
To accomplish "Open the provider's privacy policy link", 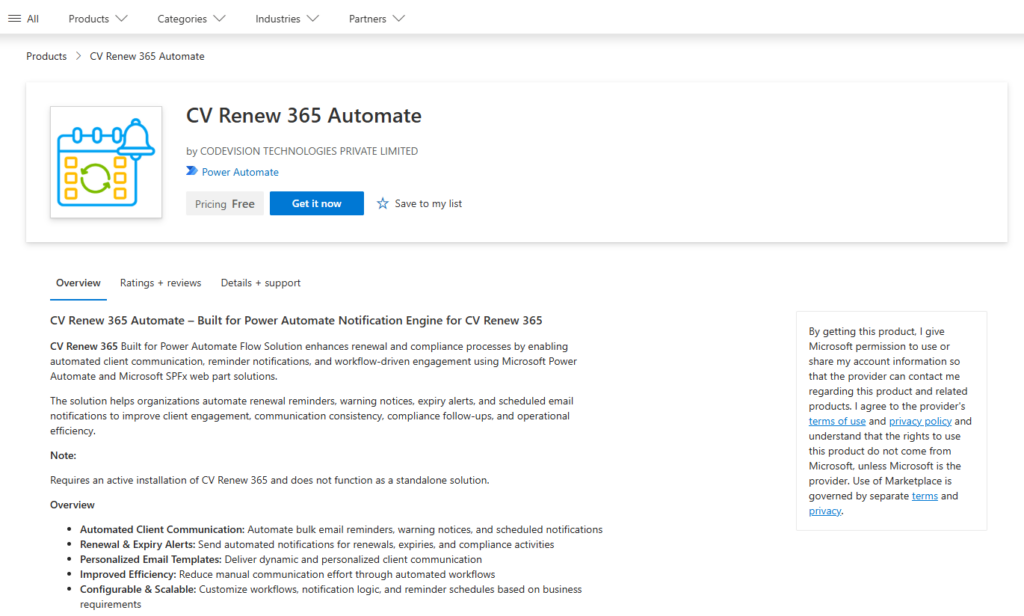I will coord(920,421).
